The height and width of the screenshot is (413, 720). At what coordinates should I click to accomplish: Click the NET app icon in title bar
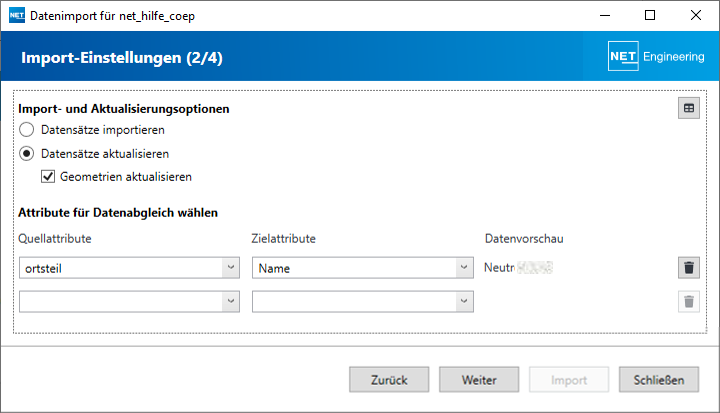[x=17, y=16]
